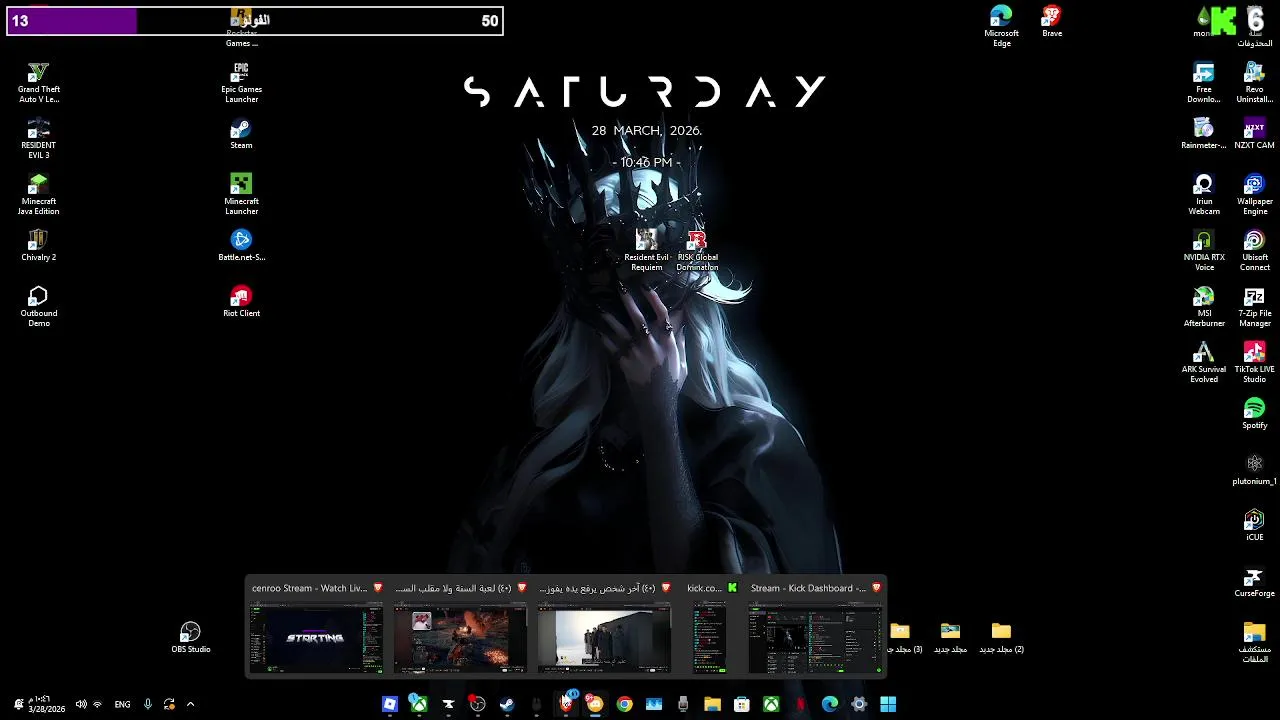Open Grand Theft Auto V desktop shortcut

(x=38, y=83)
